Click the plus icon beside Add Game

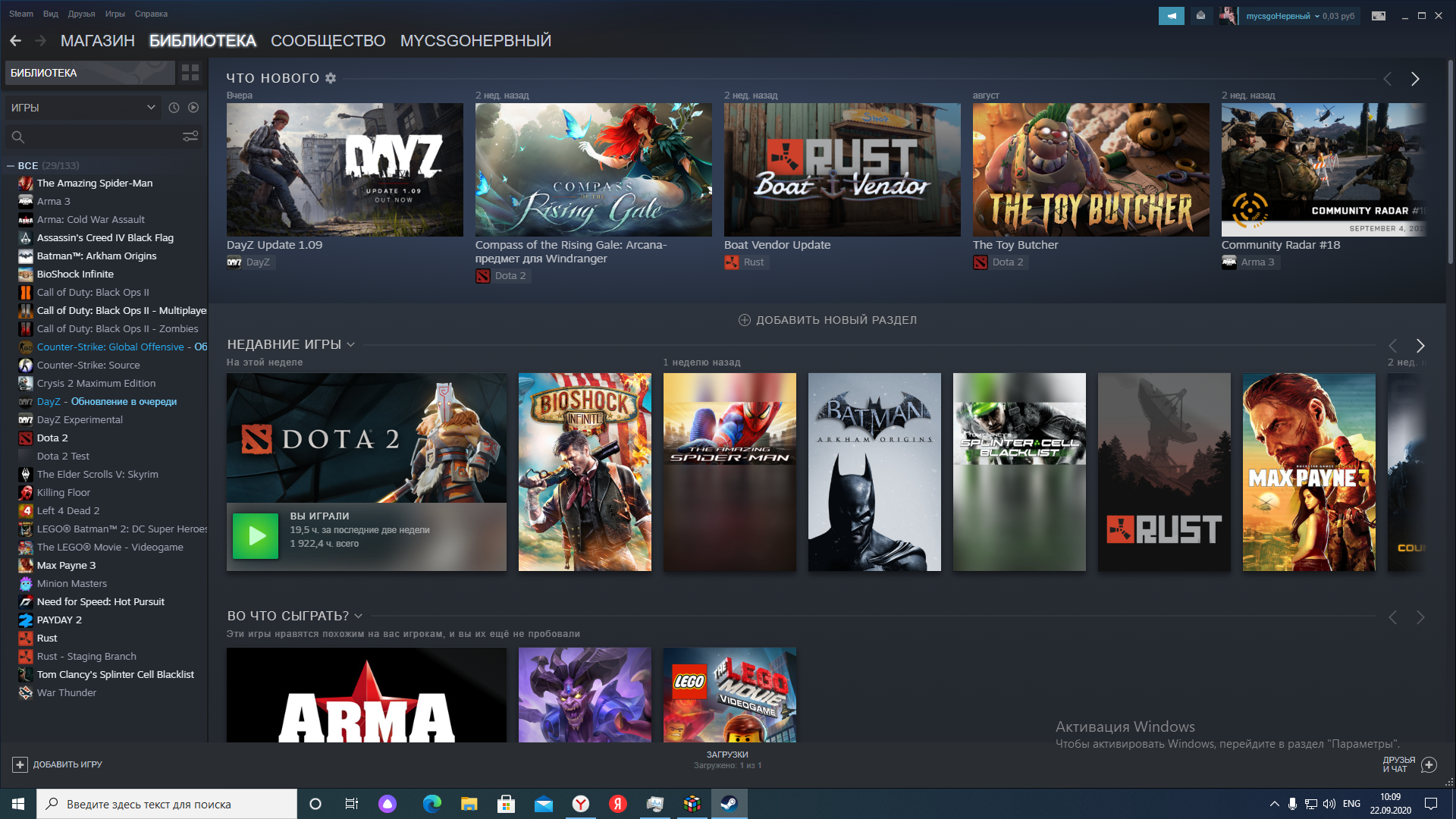[x=20, y=764]
